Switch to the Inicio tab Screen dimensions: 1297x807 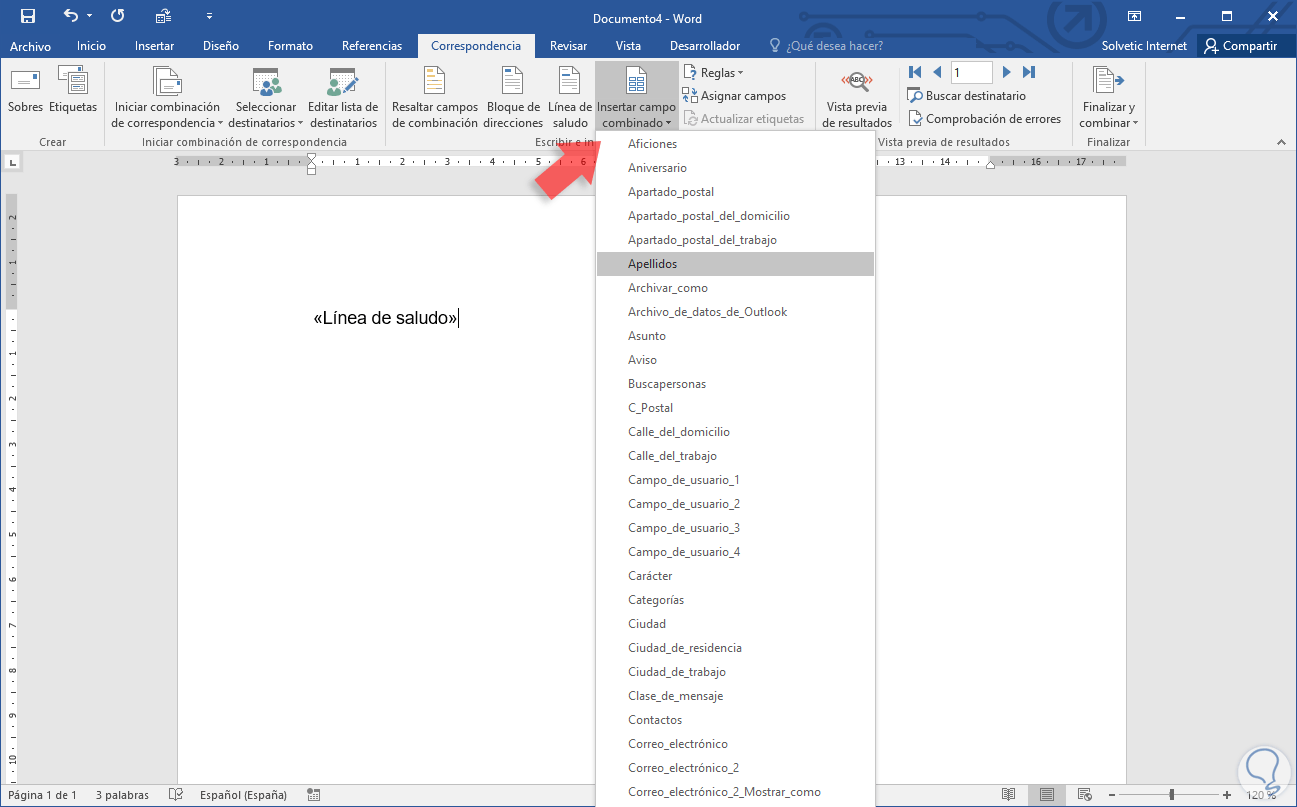pyautogui.click(x=91, y=46)
